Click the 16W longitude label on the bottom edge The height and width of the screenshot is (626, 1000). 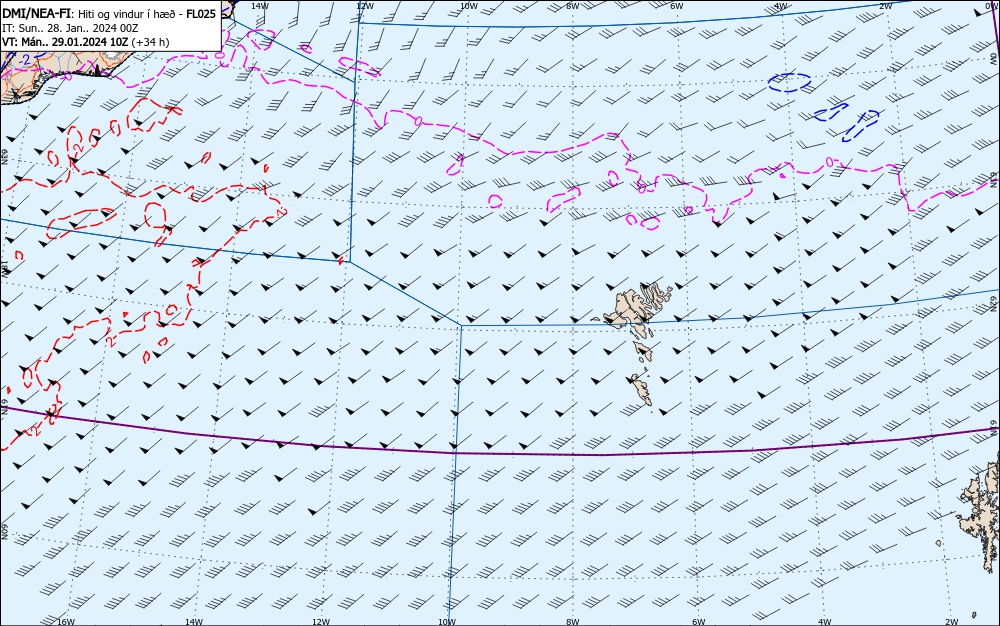click(x=66, y=622)
